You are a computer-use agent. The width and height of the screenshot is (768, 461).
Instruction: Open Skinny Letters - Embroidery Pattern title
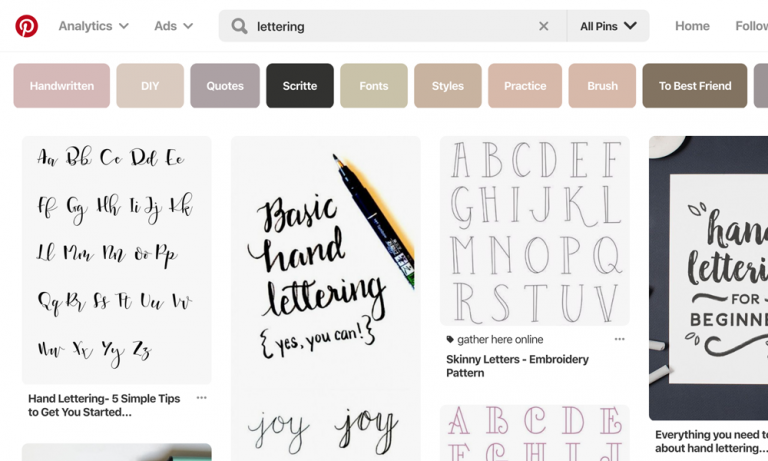click(517, 366)
